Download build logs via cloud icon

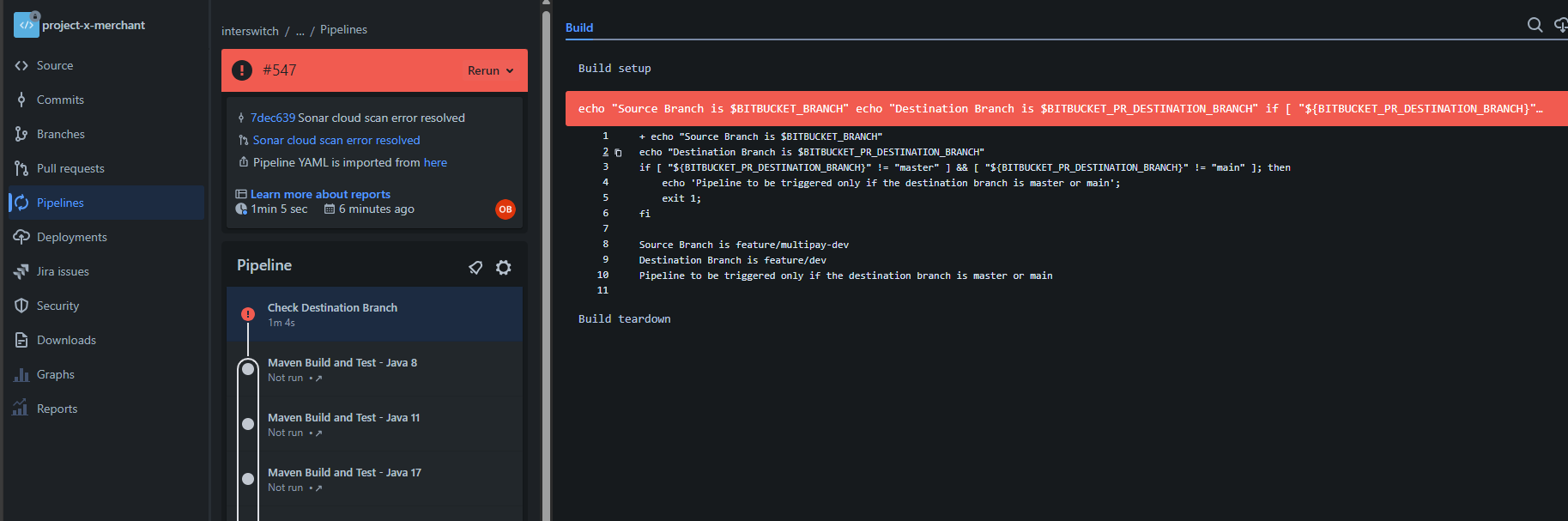point(1560,25)
